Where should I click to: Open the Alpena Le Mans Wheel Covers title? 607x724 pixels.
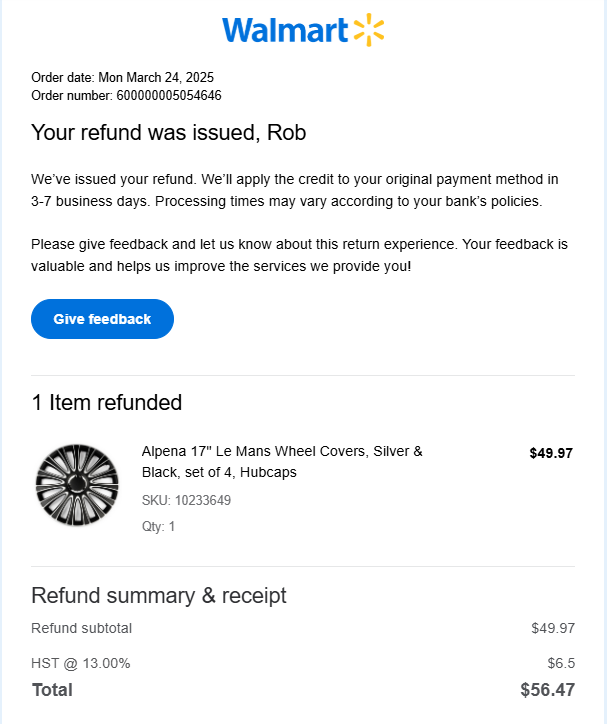[282, 462]
